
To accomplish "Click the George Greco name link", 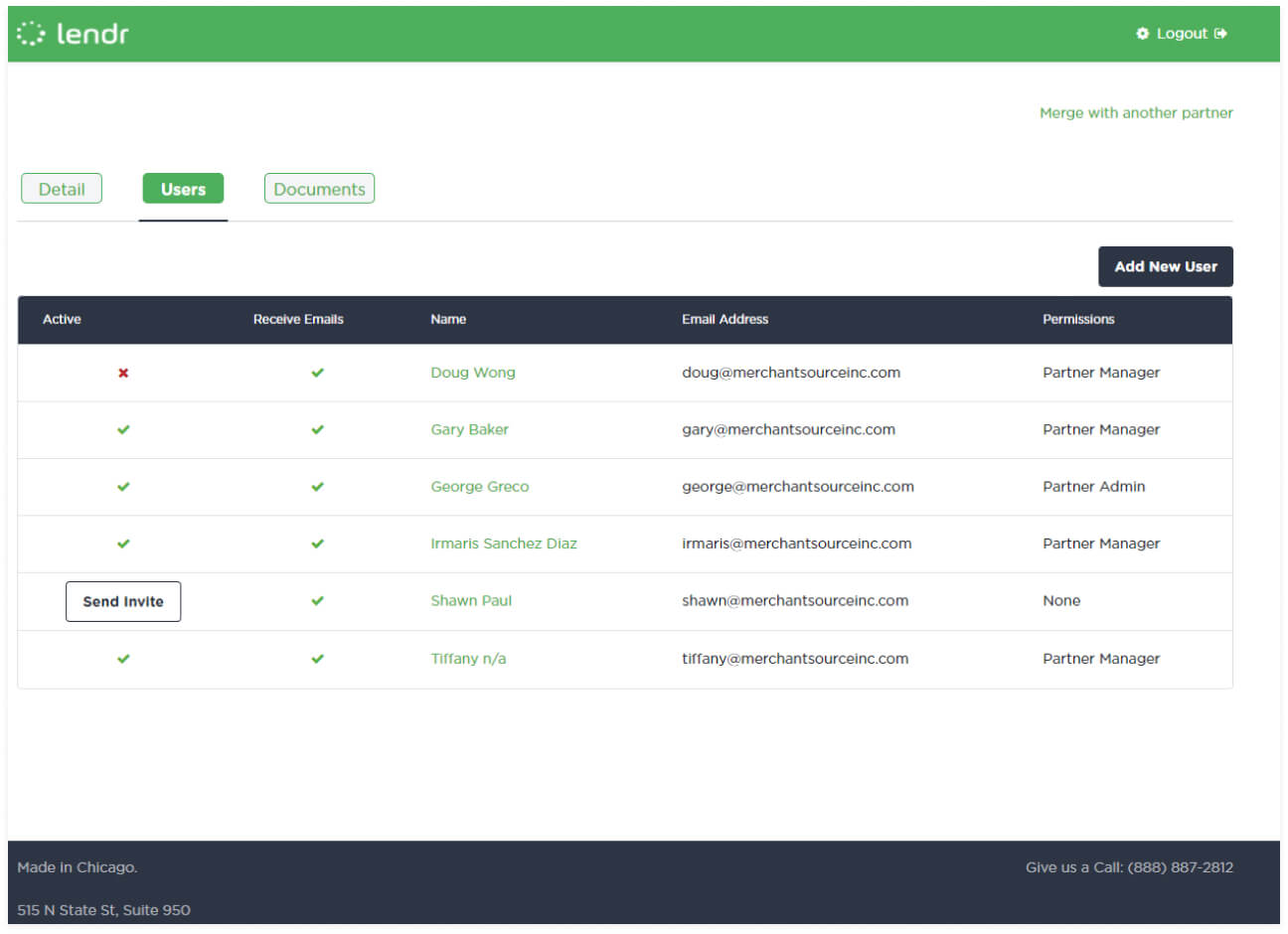I will pyautogui.click(x=480, y=487).
